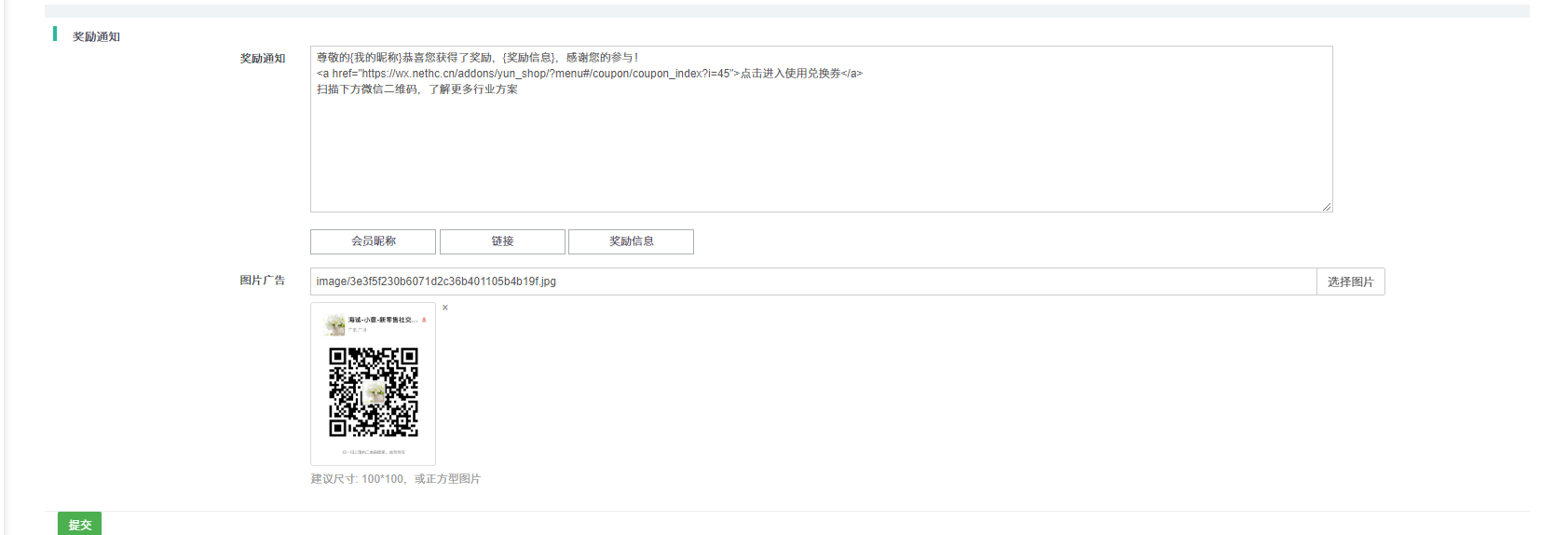1568x535 pixels.
Task: Open the QR code thumbnail preview
Action: 373,384
